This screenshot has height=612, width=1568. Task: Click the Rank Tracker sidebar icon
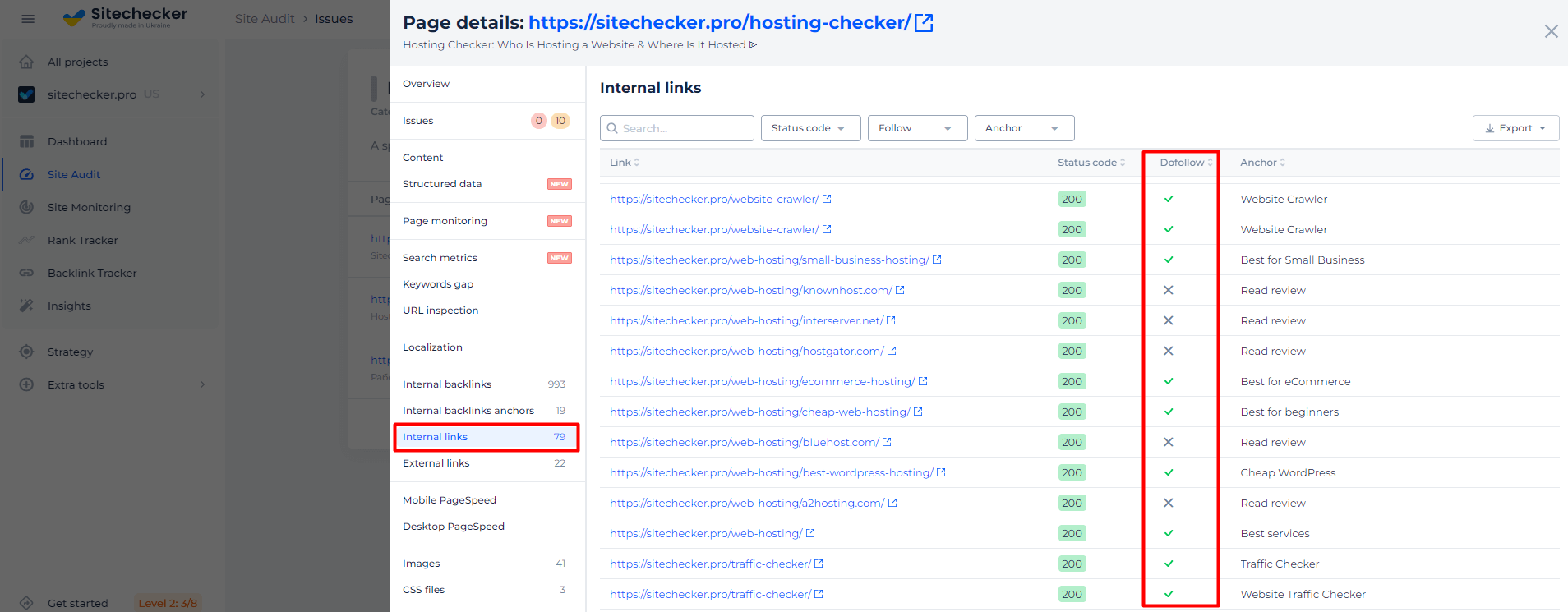tap(26, 240)
